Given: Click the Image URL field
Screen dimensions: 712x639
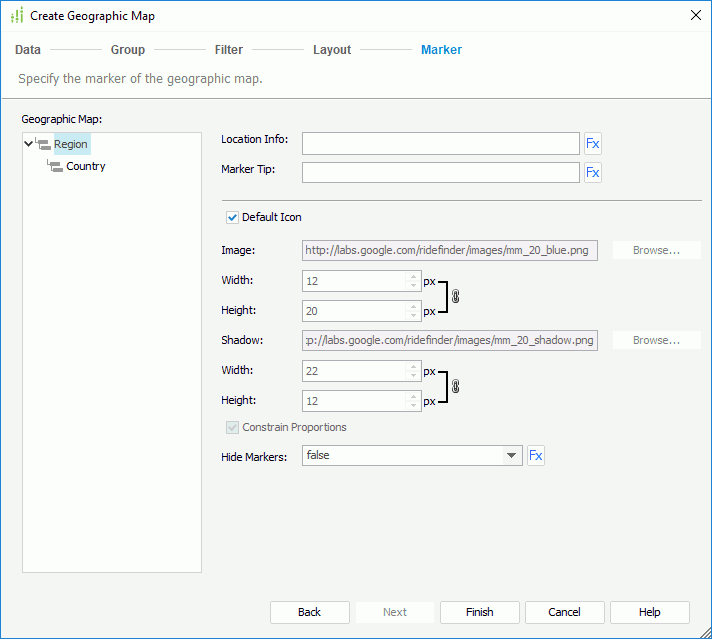Looking at the screenshot, I should 450,250.
